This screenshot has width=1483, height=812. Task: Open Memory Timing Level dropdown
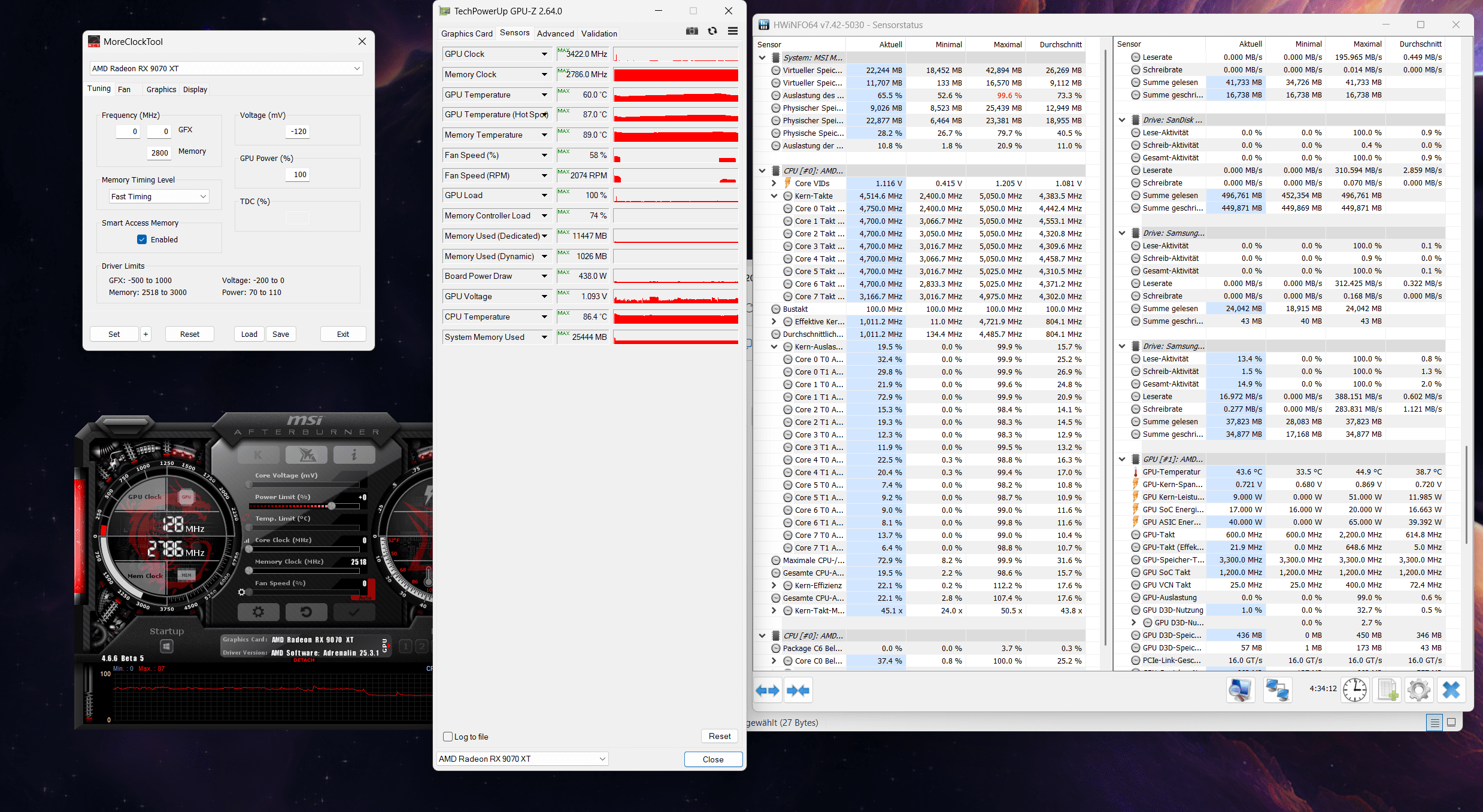click(159, 196)
